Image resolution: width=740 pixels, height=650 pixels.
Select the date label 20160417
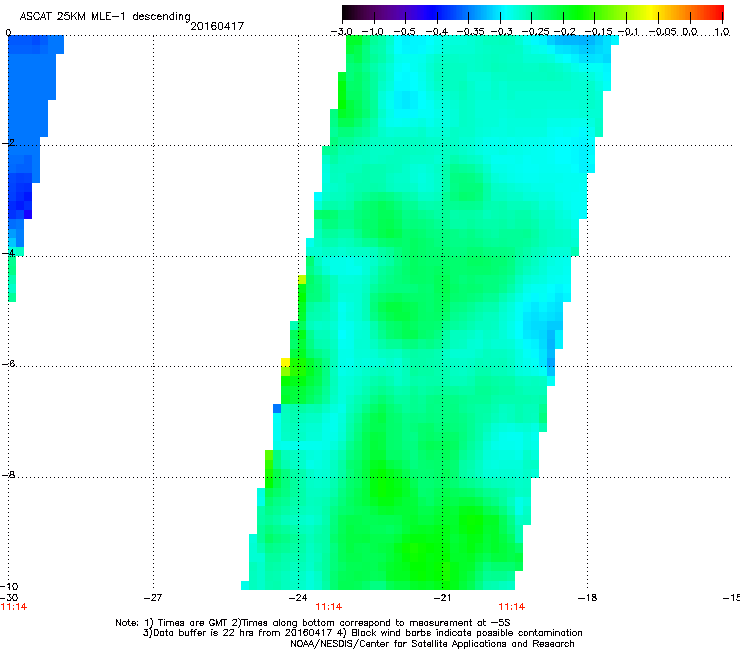click(217, 26)
